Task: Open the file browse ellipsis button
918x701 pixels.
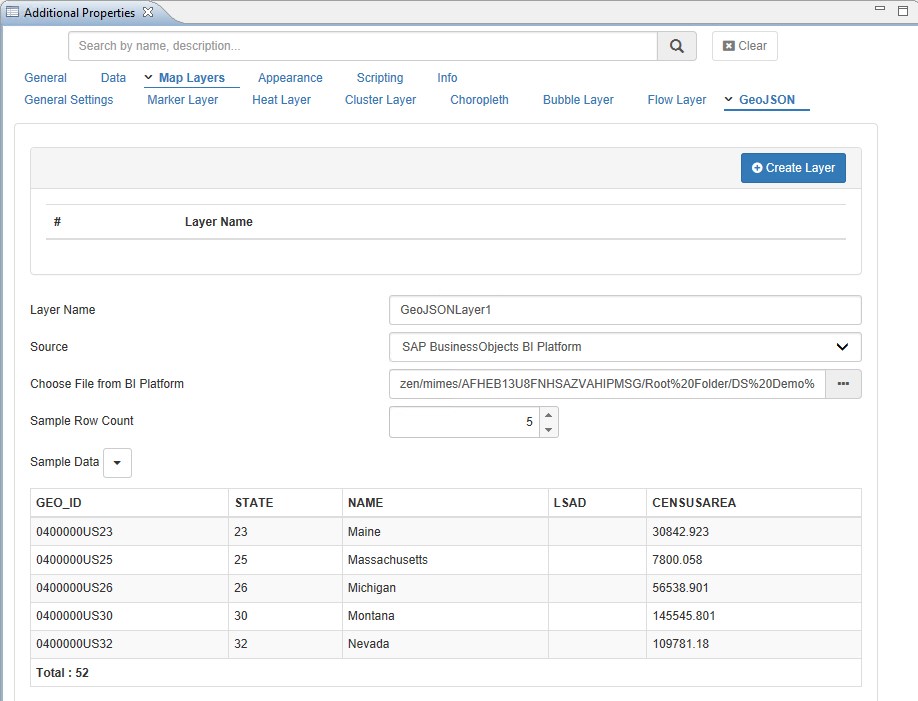Action: [x=843, y=384]
